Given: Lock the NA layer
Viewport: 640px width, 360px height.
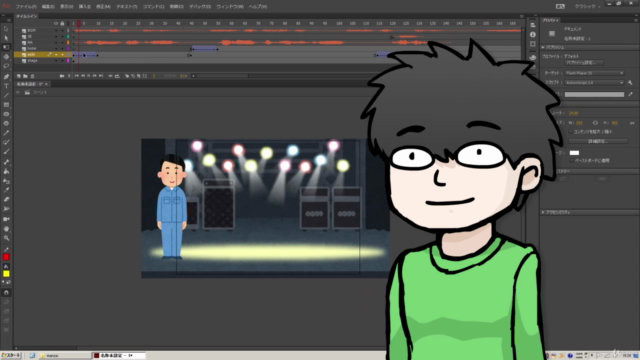Looking at the screenshot, I should (62, 42).
